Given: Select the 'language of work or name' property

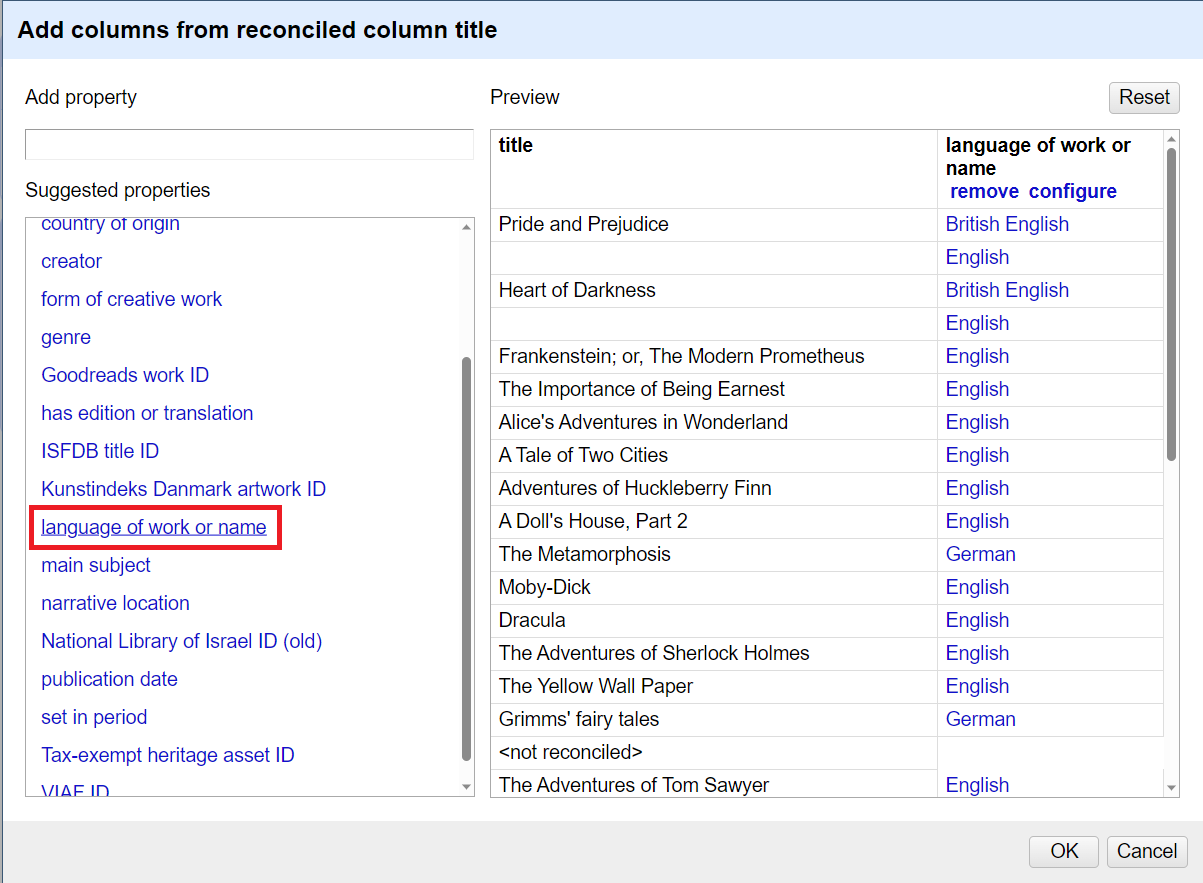Looking at the screenshot, I should point(155,527).
